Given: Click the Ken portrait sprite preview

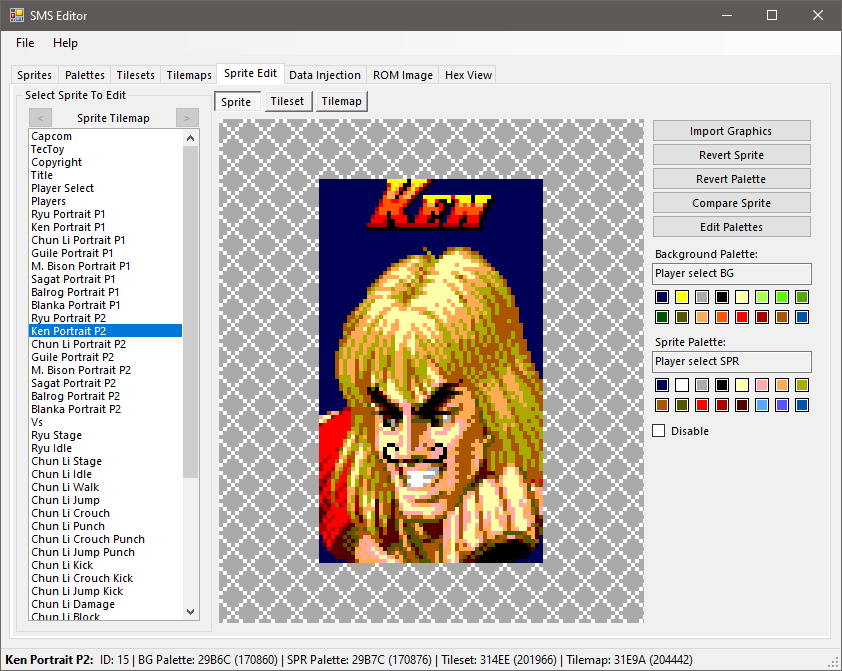Looking at the screenshot, I should pyautogui.click(x=431, y=371).
